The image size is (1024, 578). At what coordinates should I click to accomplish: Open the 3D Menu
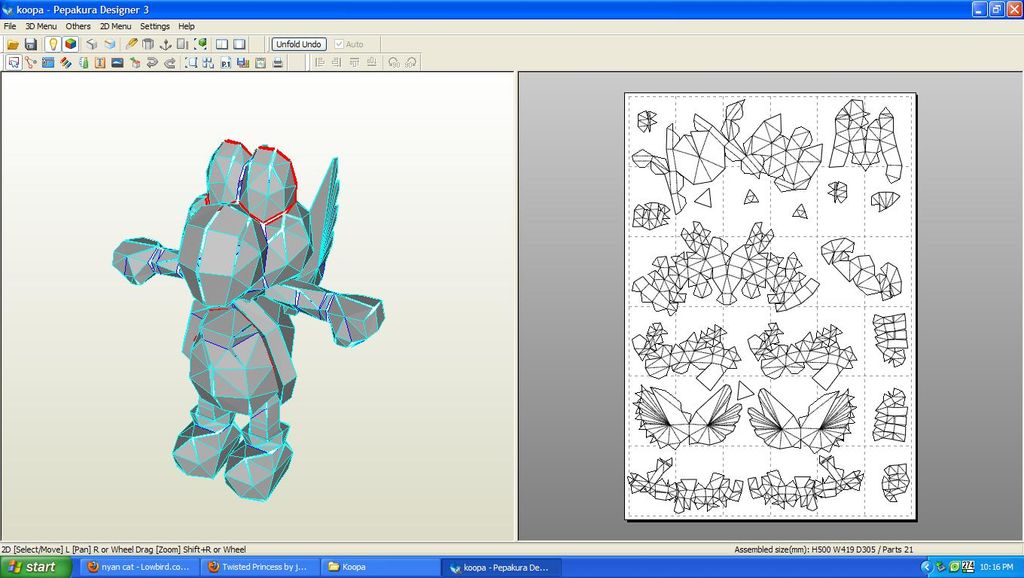pos(41,26)
